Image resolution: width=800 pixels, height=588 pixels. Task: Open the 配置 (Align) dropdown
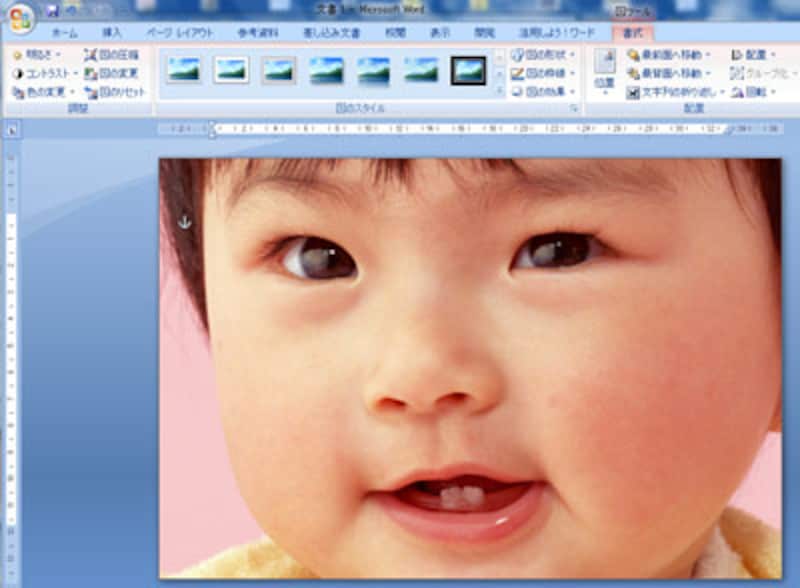tap(753, 54)
